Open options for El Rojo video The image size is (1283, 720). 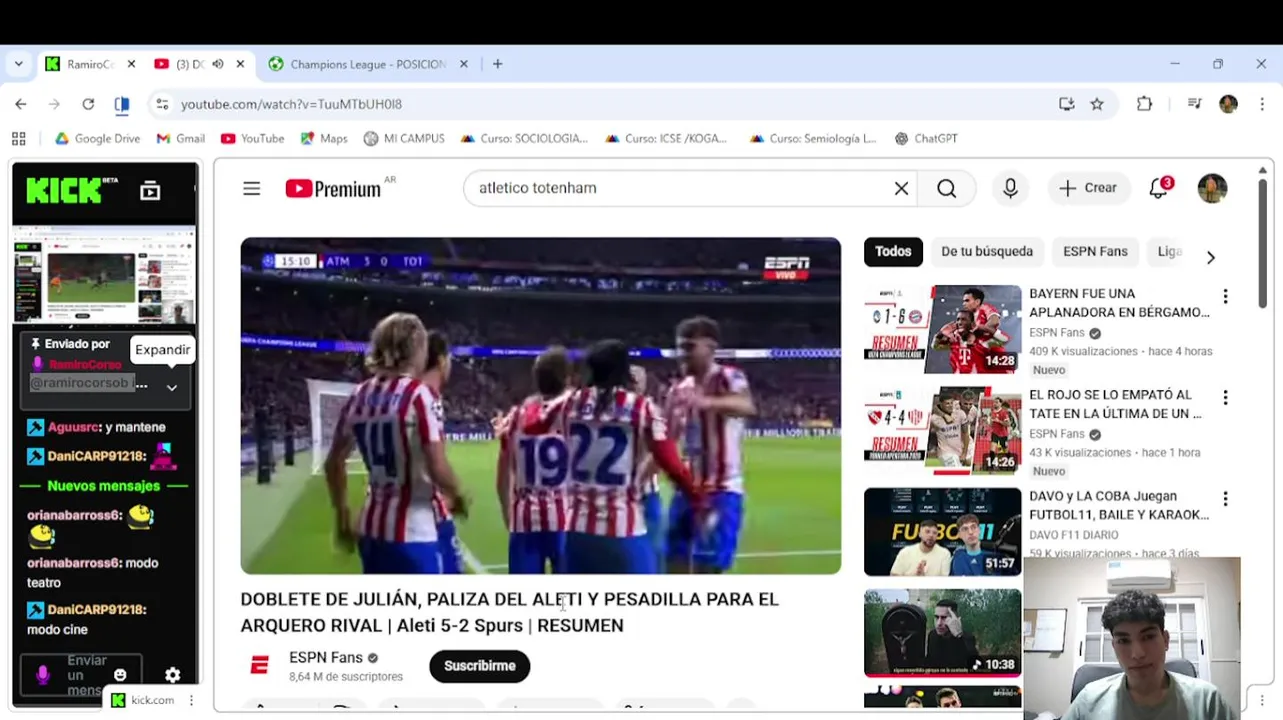[1225, 398]
